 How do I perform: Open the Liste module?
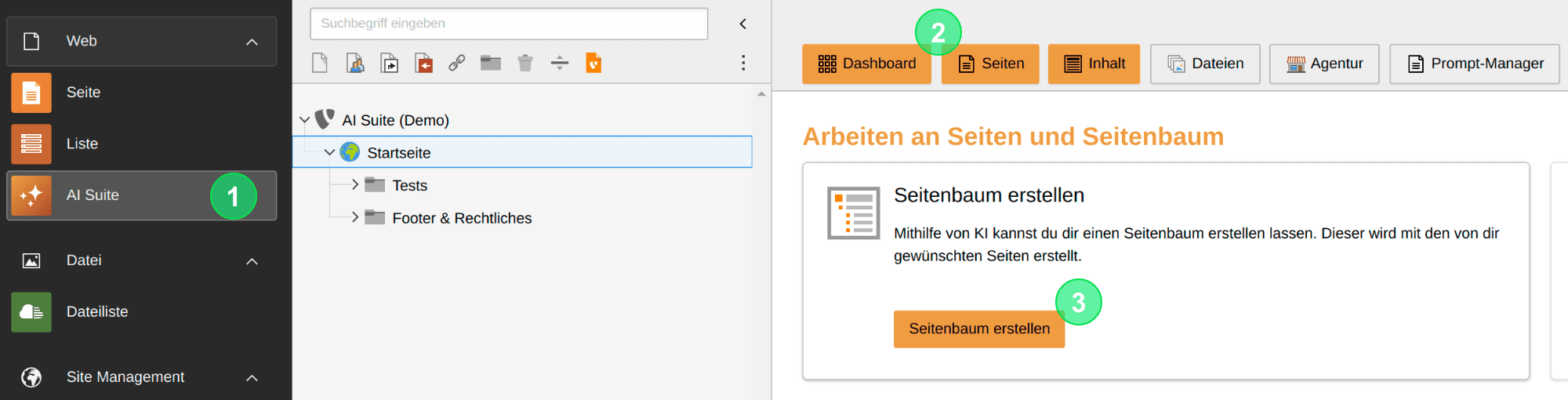[x=141, y=144]
